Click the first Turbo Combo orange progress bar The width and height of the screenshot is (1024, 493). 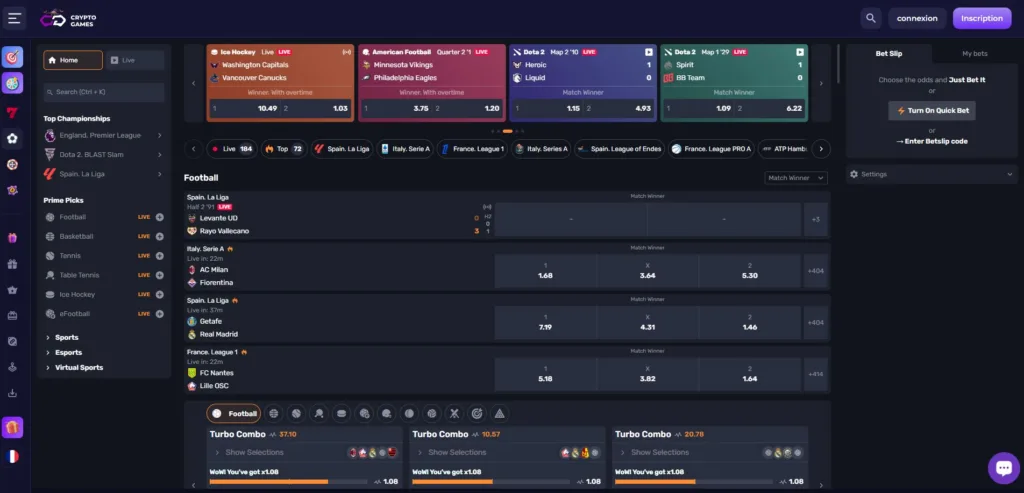click(268, 482)
